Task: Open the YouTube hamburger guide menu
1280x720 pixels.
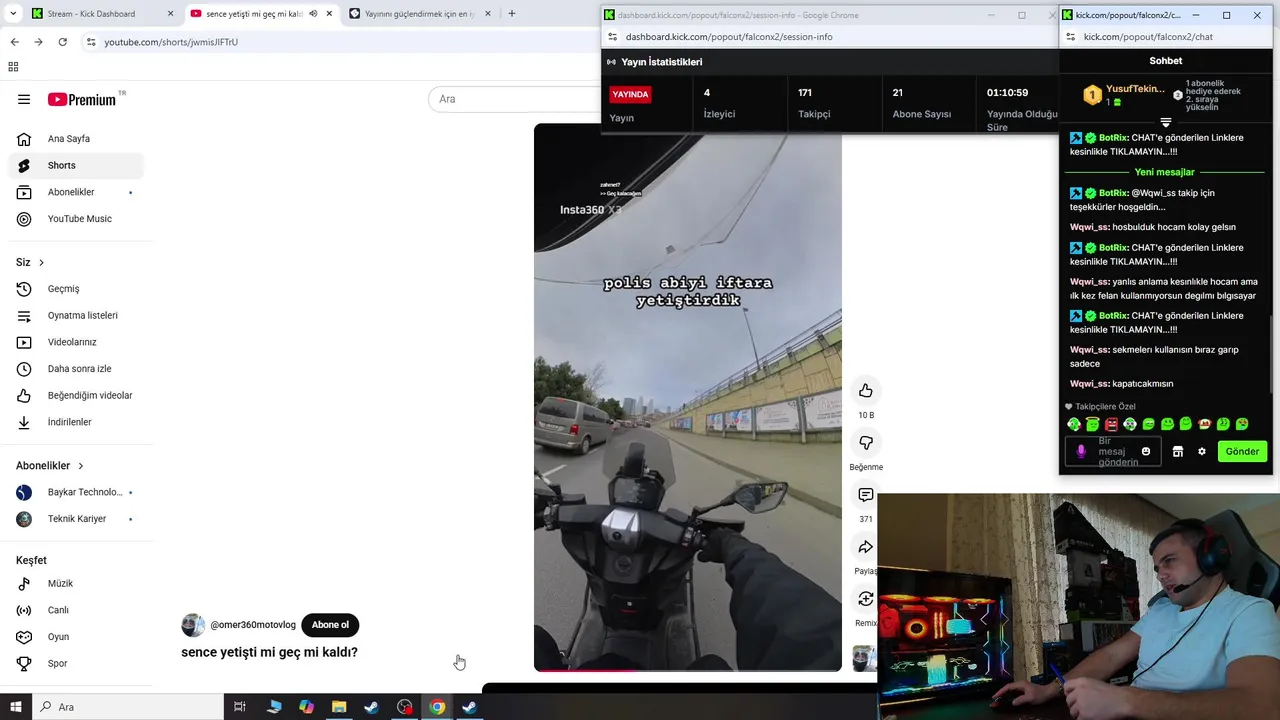Action: pyautogui.click(x=24, y=99)
